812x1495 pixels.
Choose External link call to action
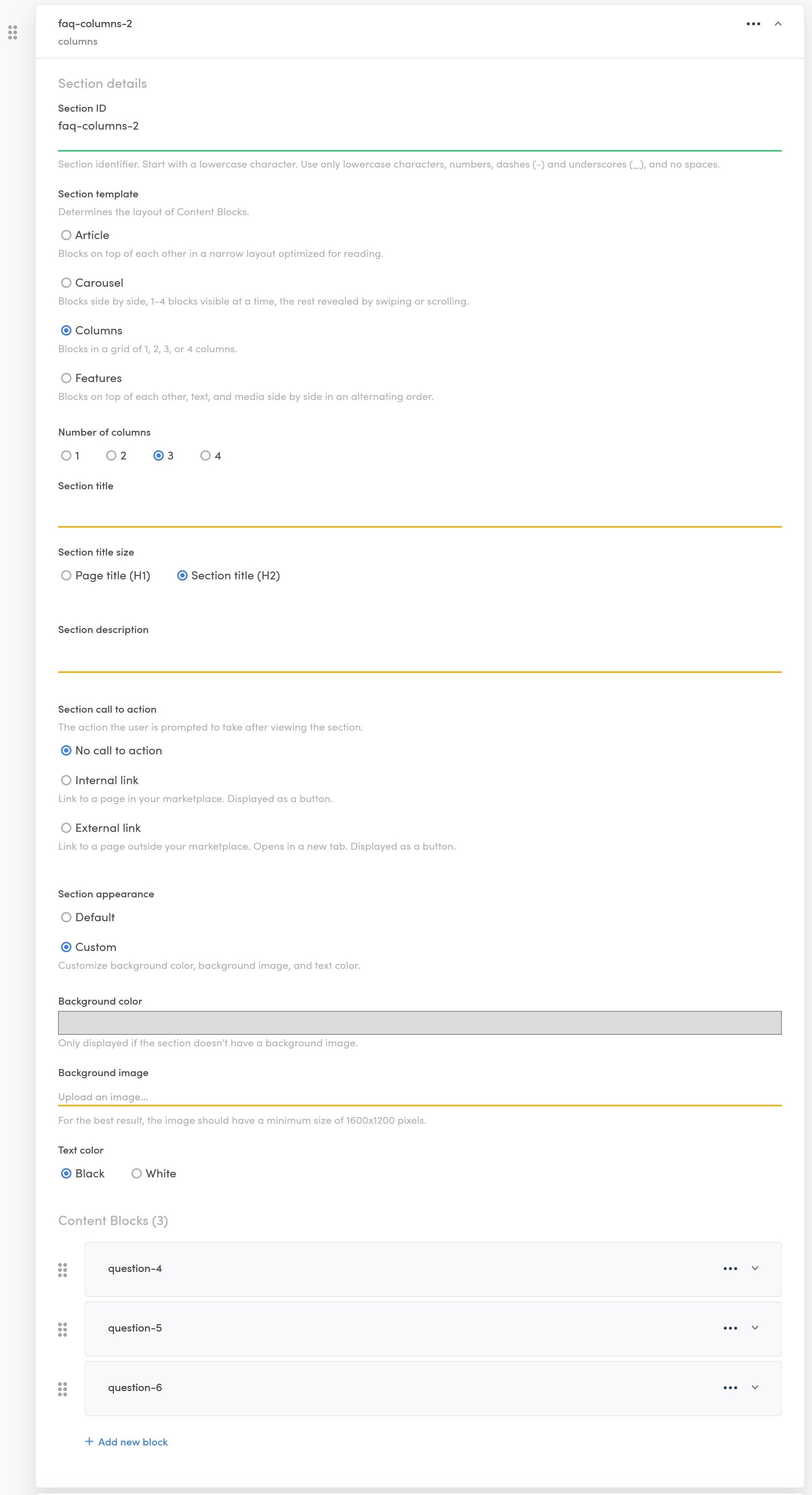[x=66, y=828]
